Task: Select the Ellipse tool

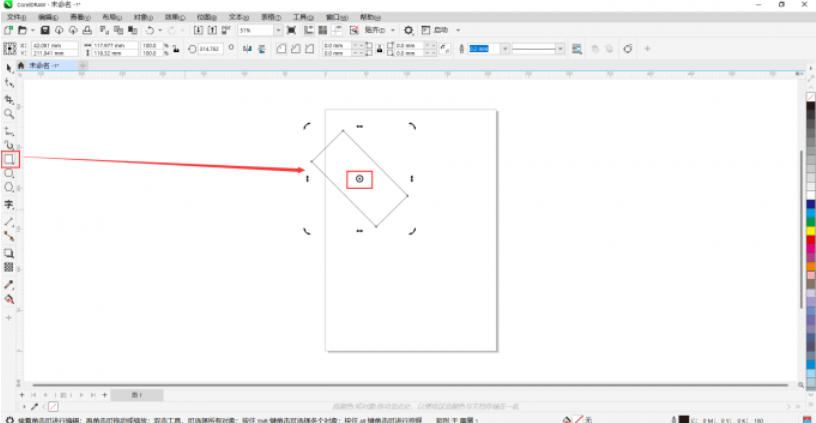Action: [x=10, y=174]
